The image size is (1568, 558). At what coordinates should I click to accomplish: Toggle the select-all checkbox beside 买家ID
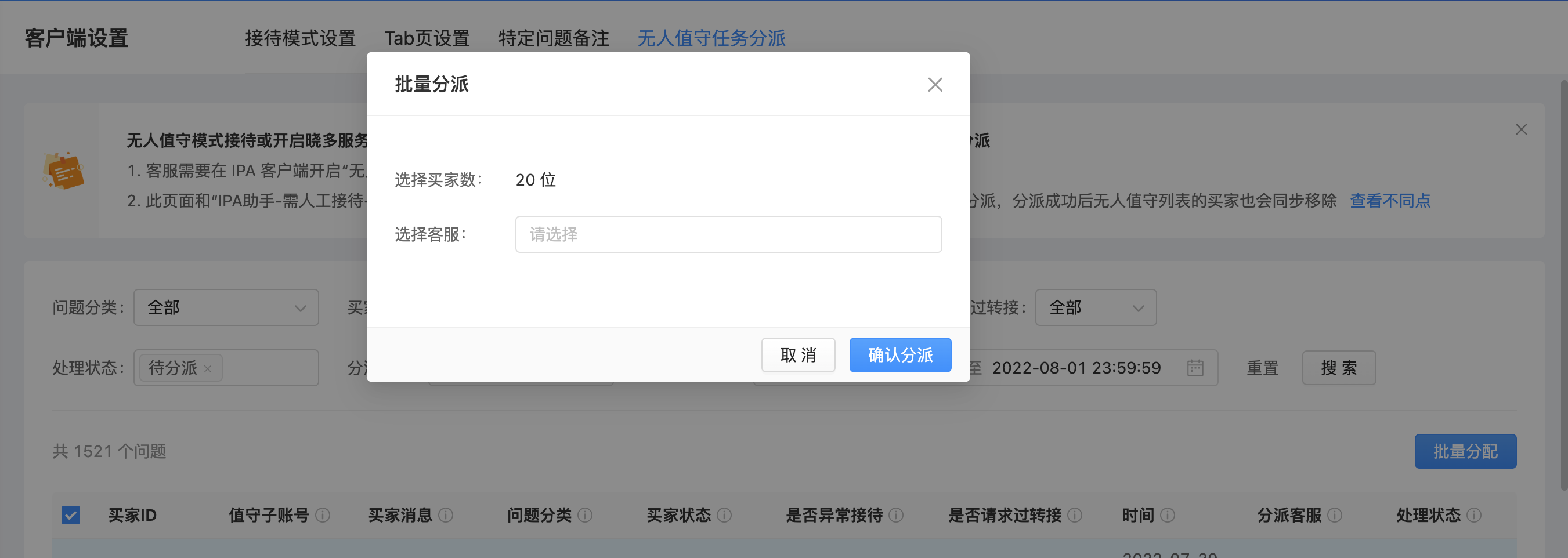(x=71, y=515)
